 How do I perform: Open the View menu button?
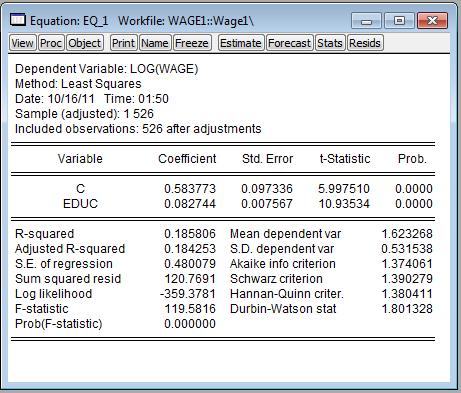[x=22, y=43]
